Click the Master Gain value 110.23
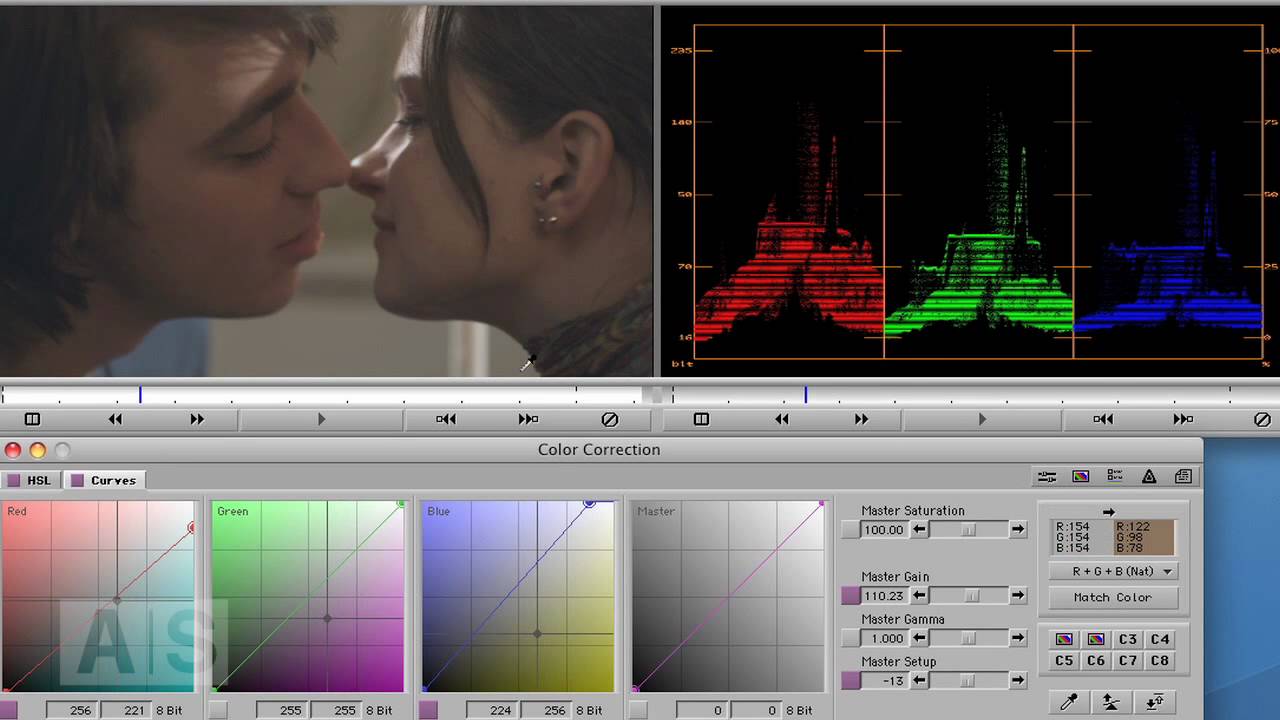 point(884,596)
